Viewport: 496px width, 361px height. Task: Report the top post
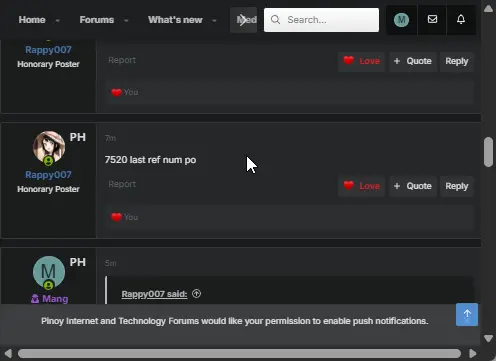pyautogui.click(x=122, y=60)
